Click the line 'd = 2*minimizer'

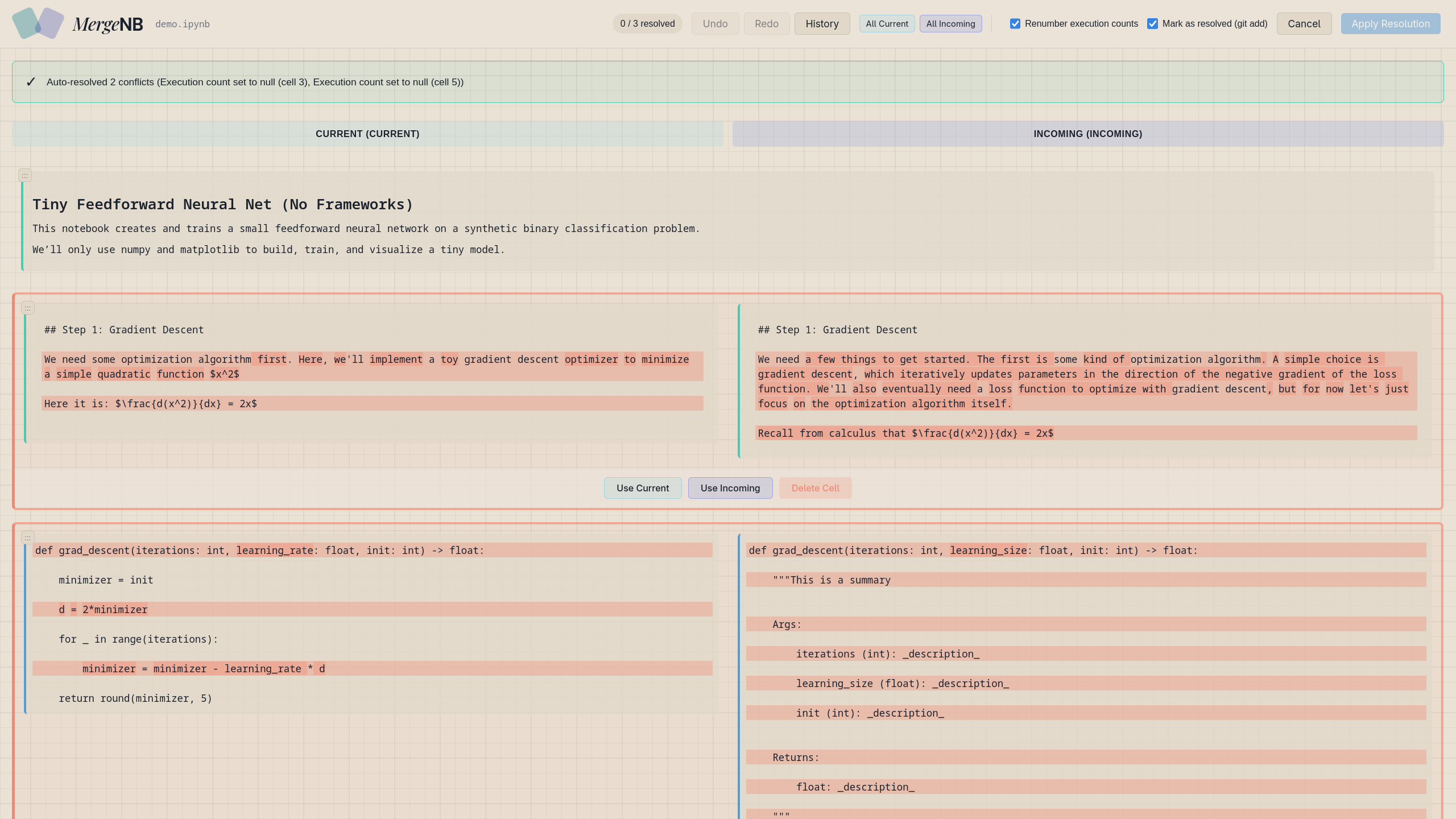coord(373,609)
